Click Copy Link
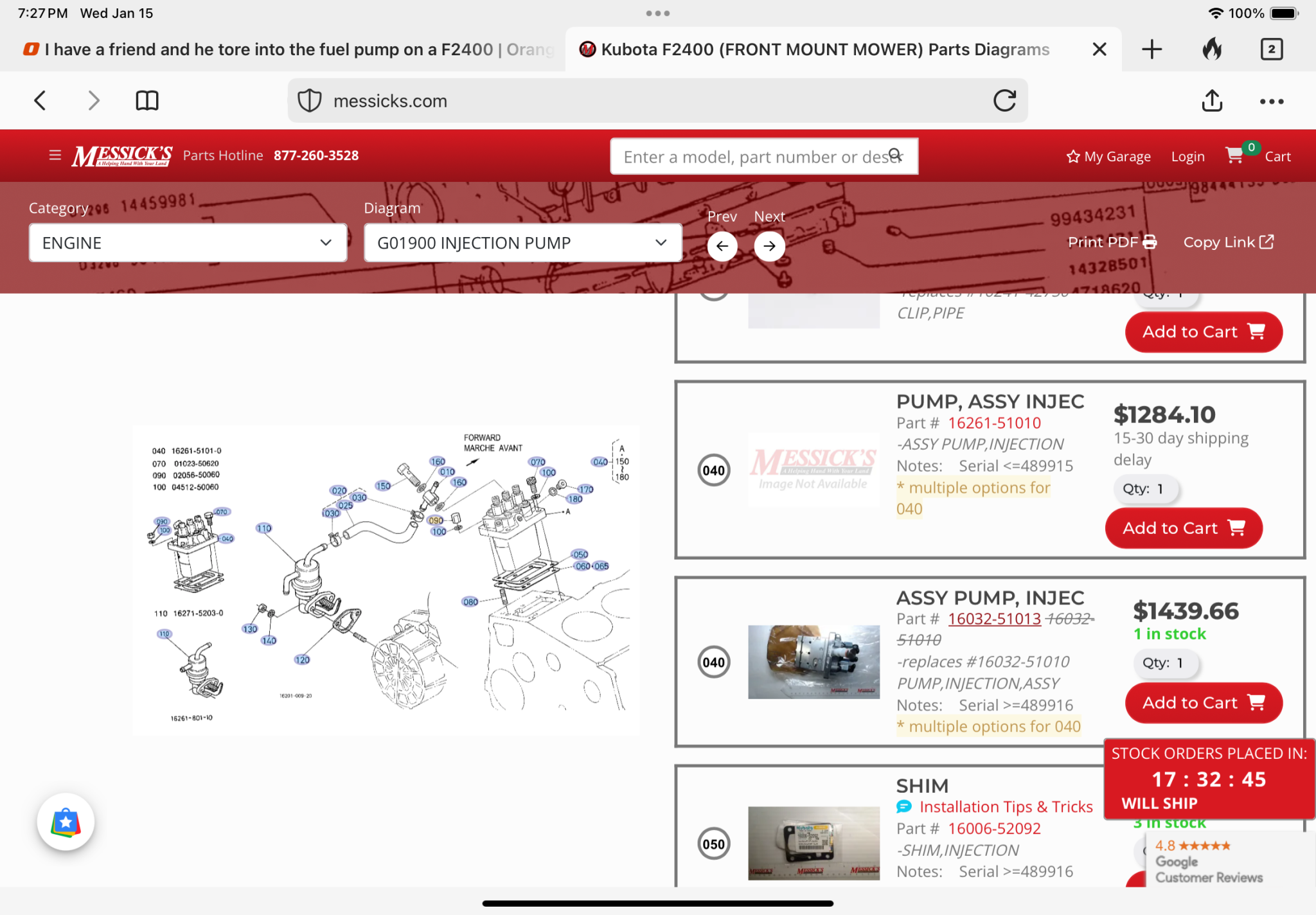1316x915 pixels. tap(1229, 242)
